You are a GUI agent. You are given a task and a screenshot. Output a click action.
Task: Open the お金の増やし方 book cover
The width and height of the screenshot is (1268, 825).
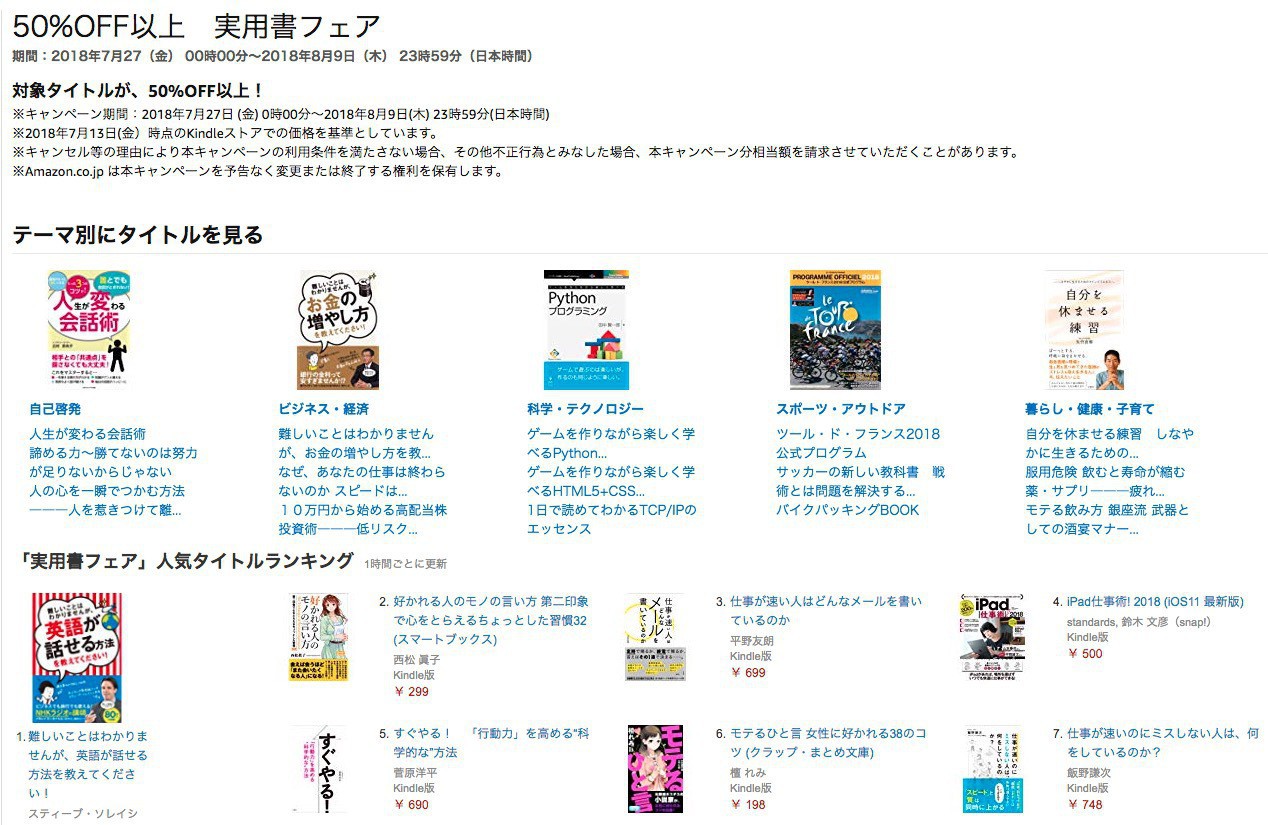338,330
